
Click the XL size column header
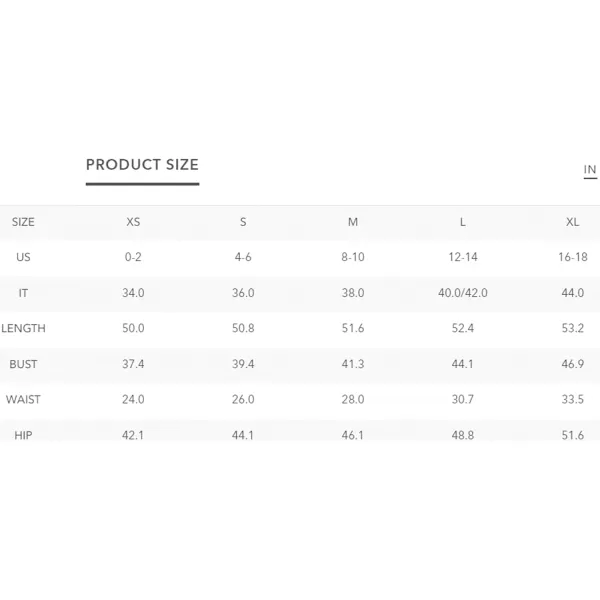(572, 222)
